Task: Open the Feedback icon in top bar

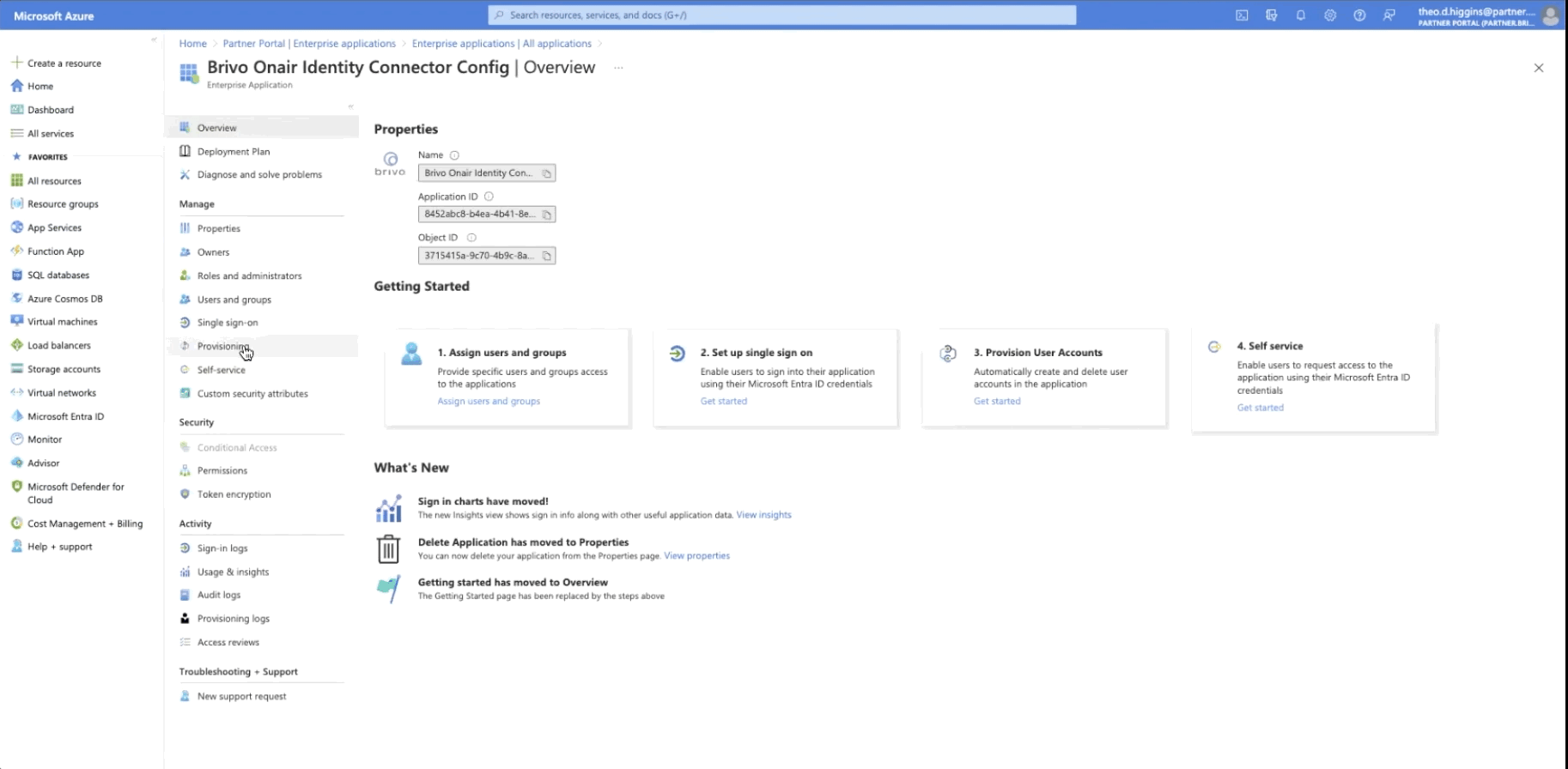Action: pos(1389,15)
